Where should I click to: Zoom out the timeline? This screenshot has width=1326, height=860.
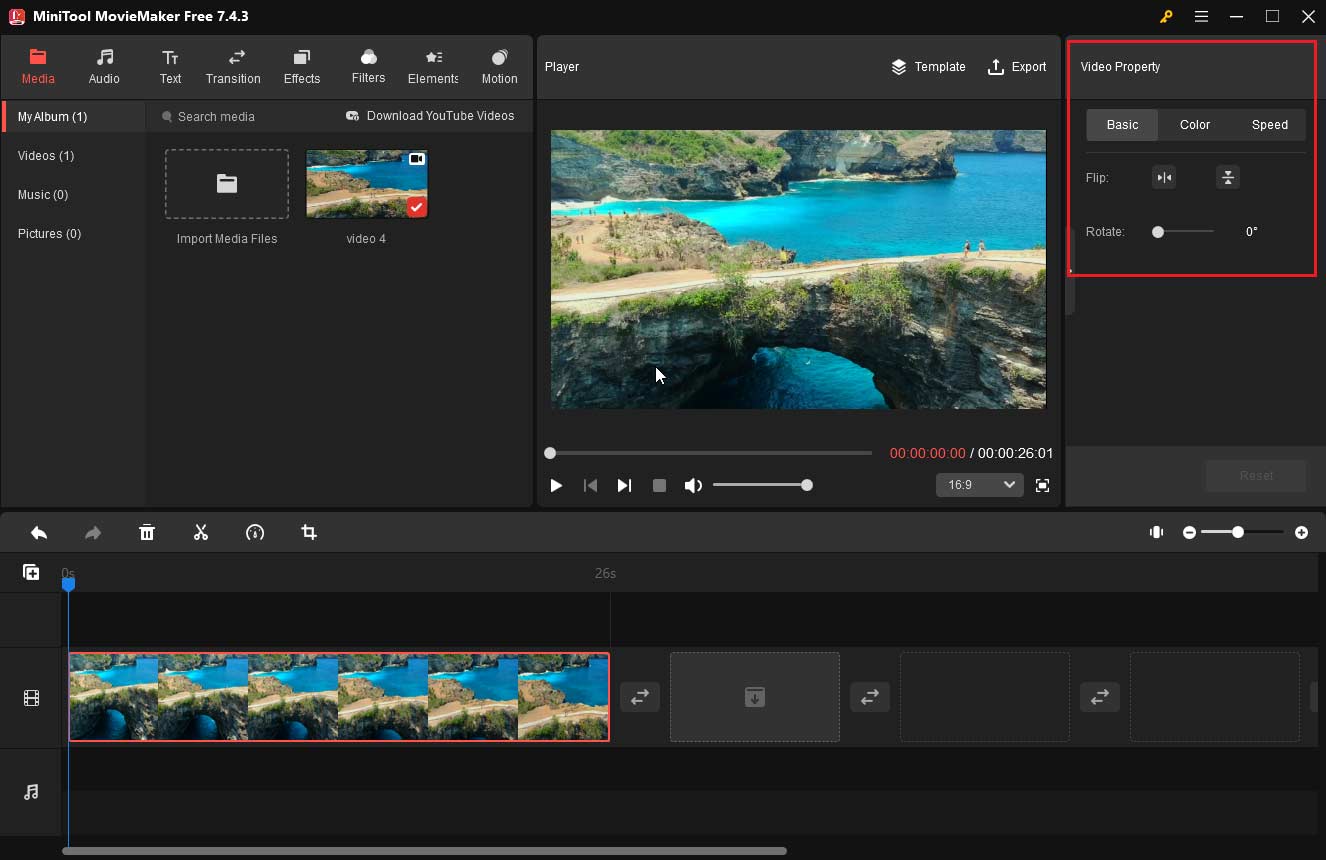pyautogui.click(x=1189, y=533)
